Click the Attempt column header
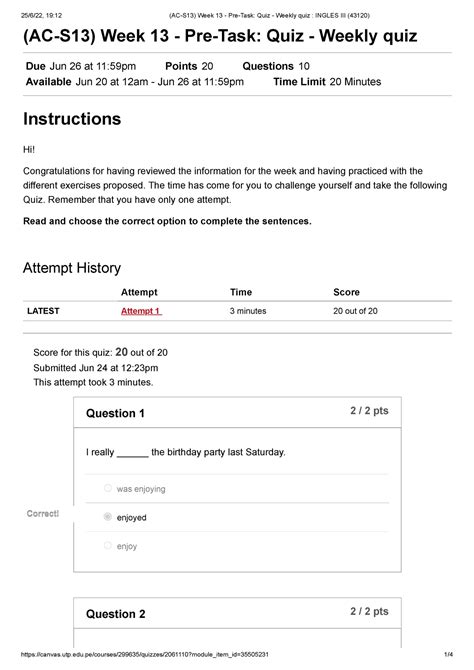 (x=139, y=292)
